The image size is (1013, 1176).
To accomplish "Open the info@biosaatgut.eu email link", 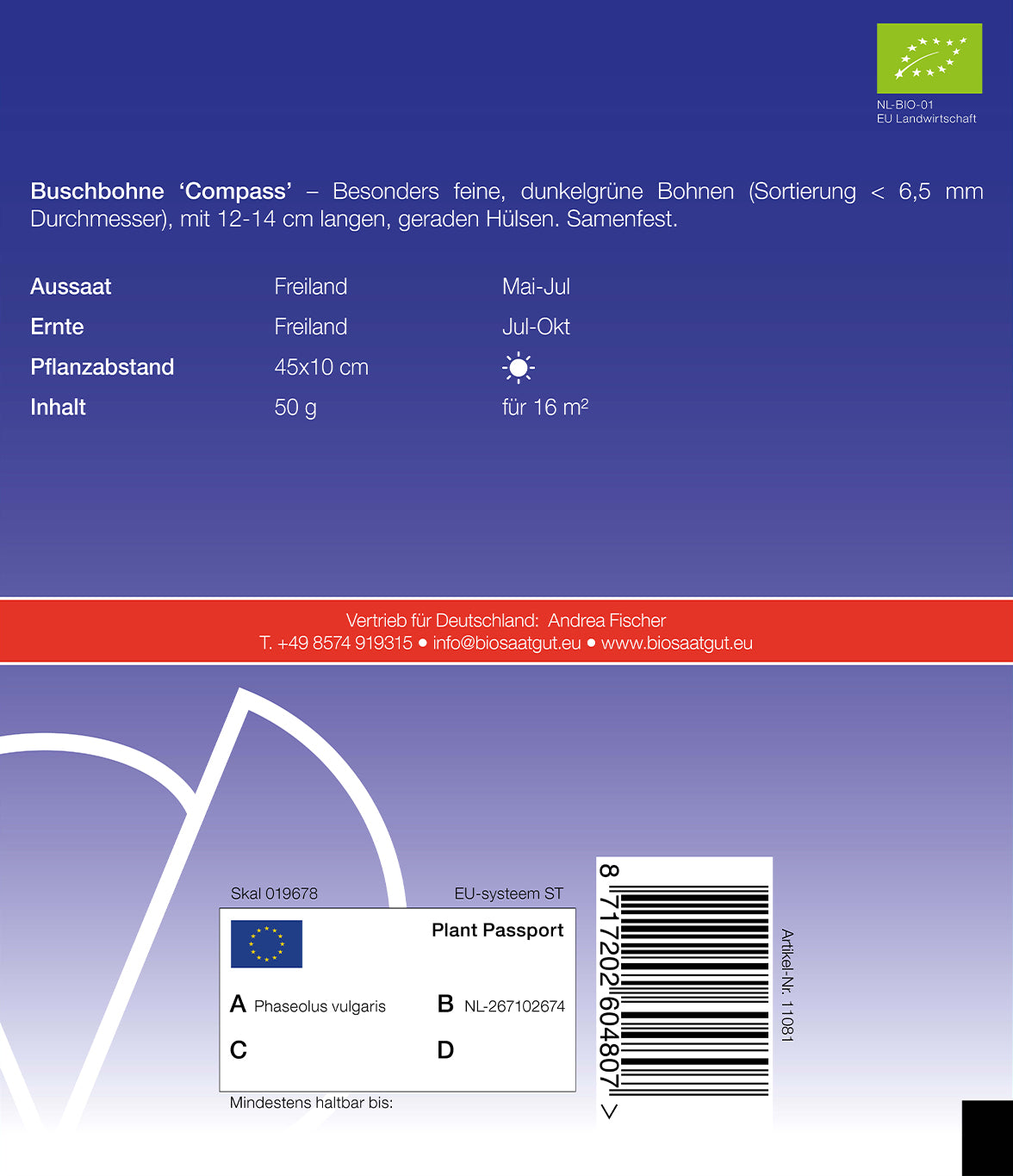I will pos(506,644).
